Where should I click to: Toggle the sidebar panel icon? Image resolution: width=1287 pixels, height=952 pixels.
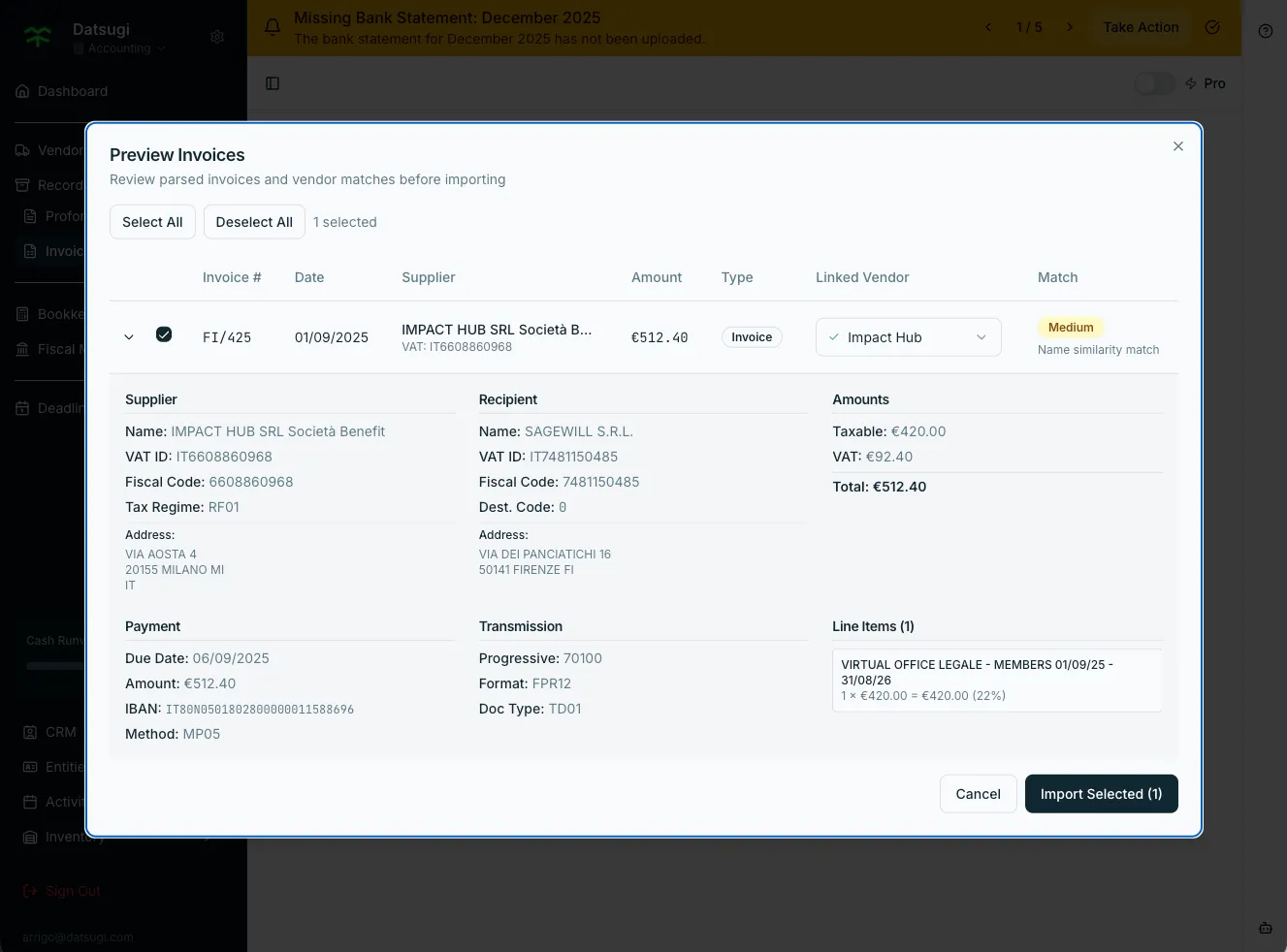273,83
